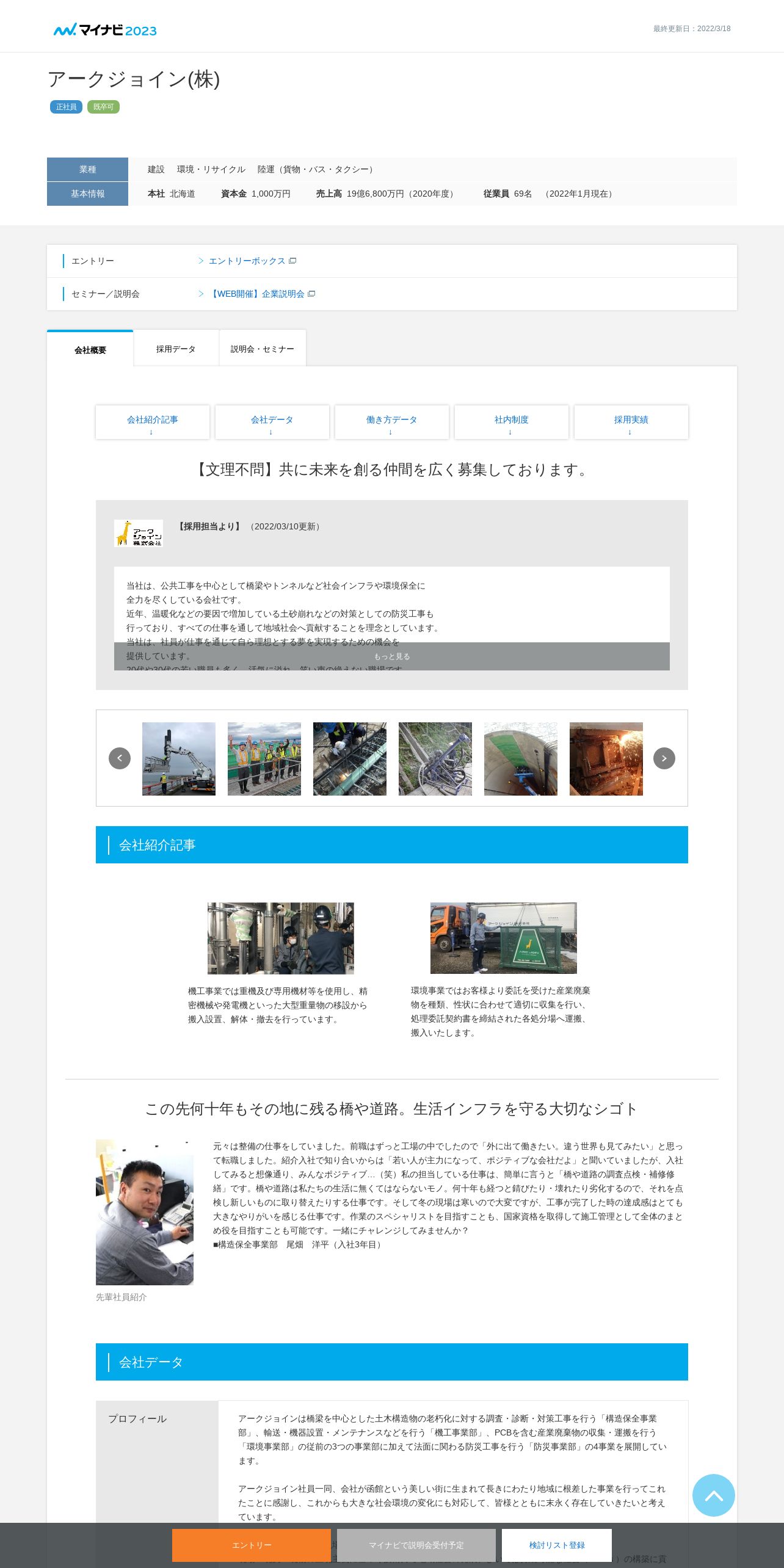Click the external-link icon beside 企業説明会
784x1568 pixels.
point(311,294)
